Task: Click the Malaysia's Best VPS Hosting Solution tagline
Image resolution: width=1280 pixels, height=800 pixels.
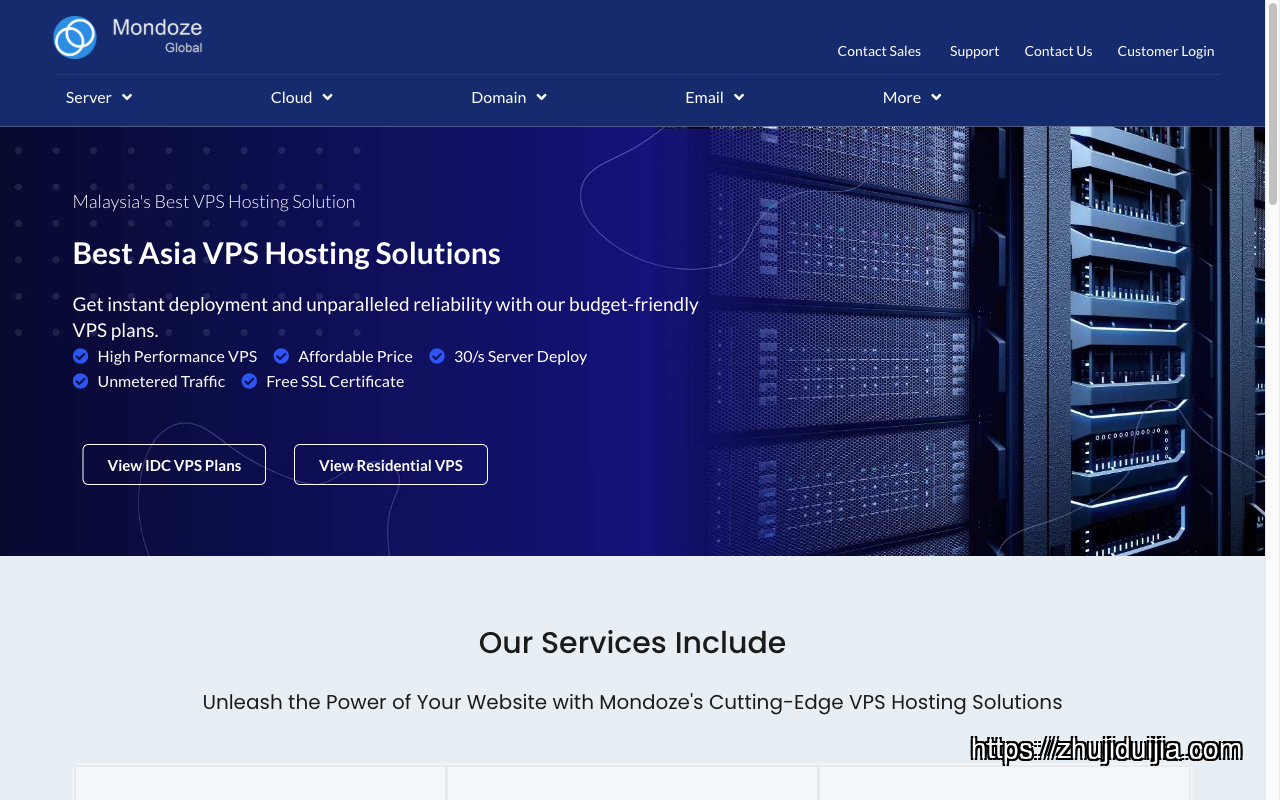Action: click(214, 201)
